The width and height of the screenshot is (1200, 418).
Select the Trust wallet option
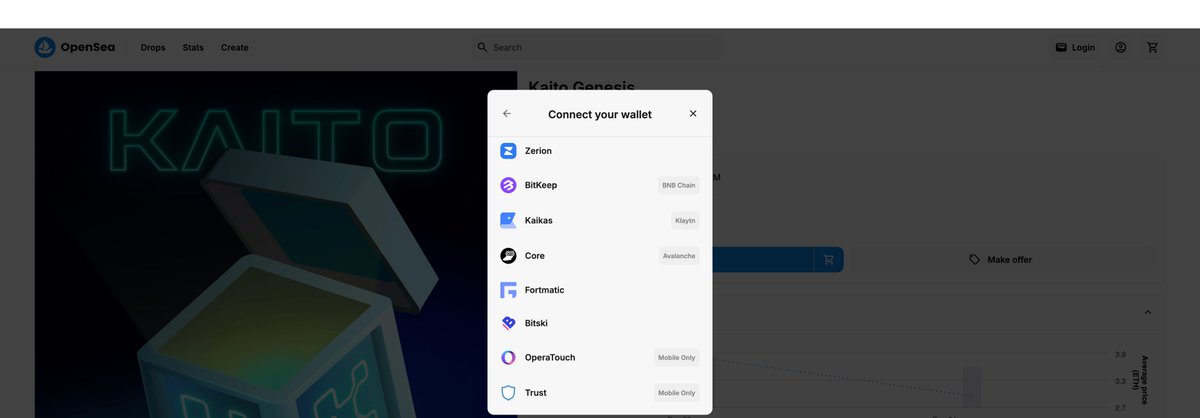click(600, 393)
